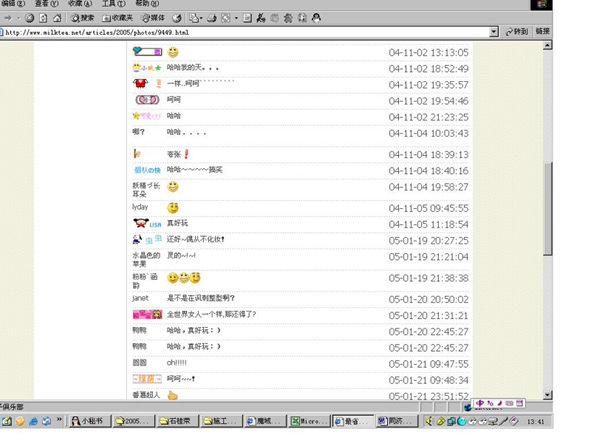This screenshot has width=591, height=443.
Task: Click the Links (链接) toolbar label
Action: 542,31
